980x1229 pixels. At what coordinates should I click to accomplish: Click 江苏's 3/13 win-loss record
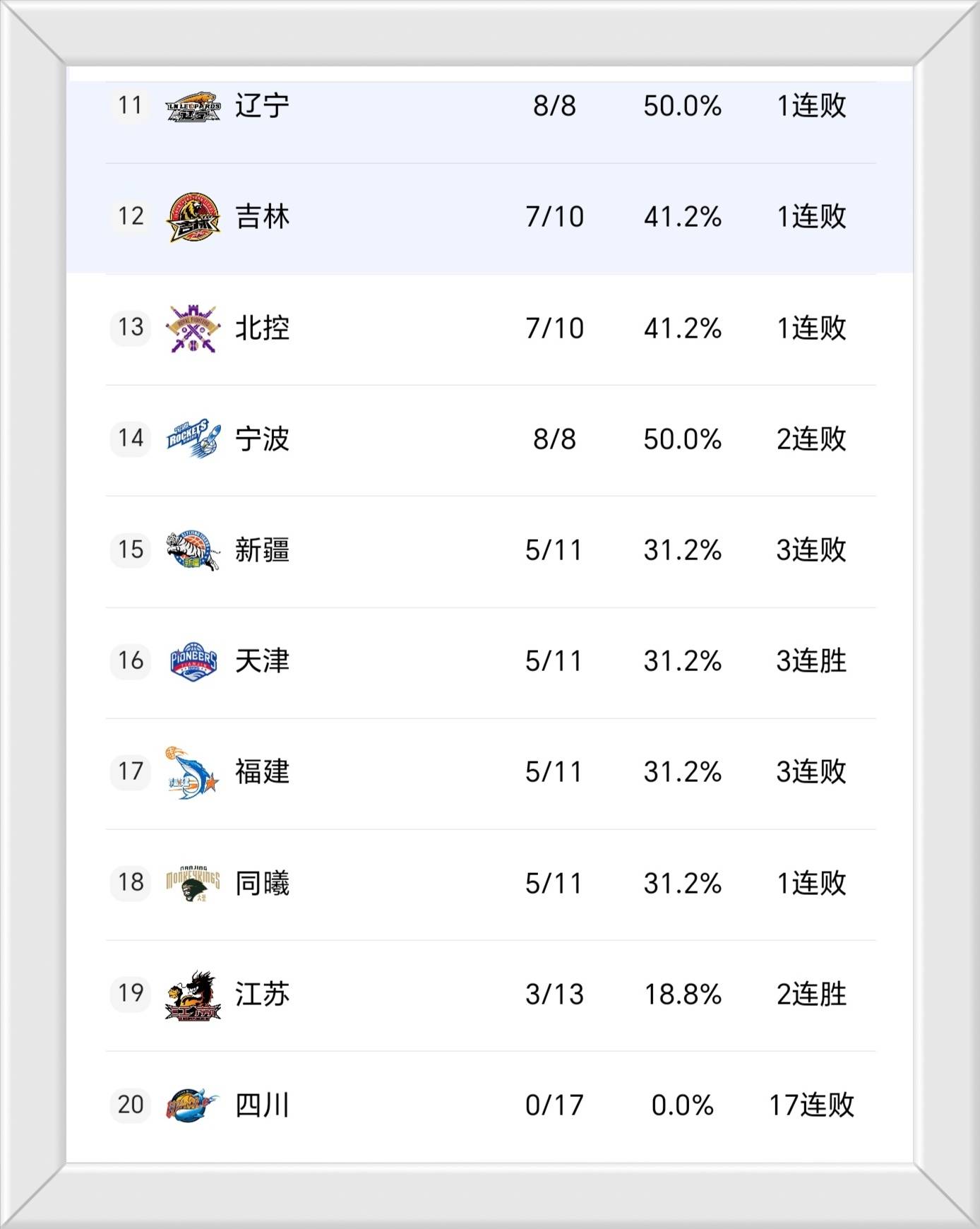pyautogui.click(x=554, y=995)
